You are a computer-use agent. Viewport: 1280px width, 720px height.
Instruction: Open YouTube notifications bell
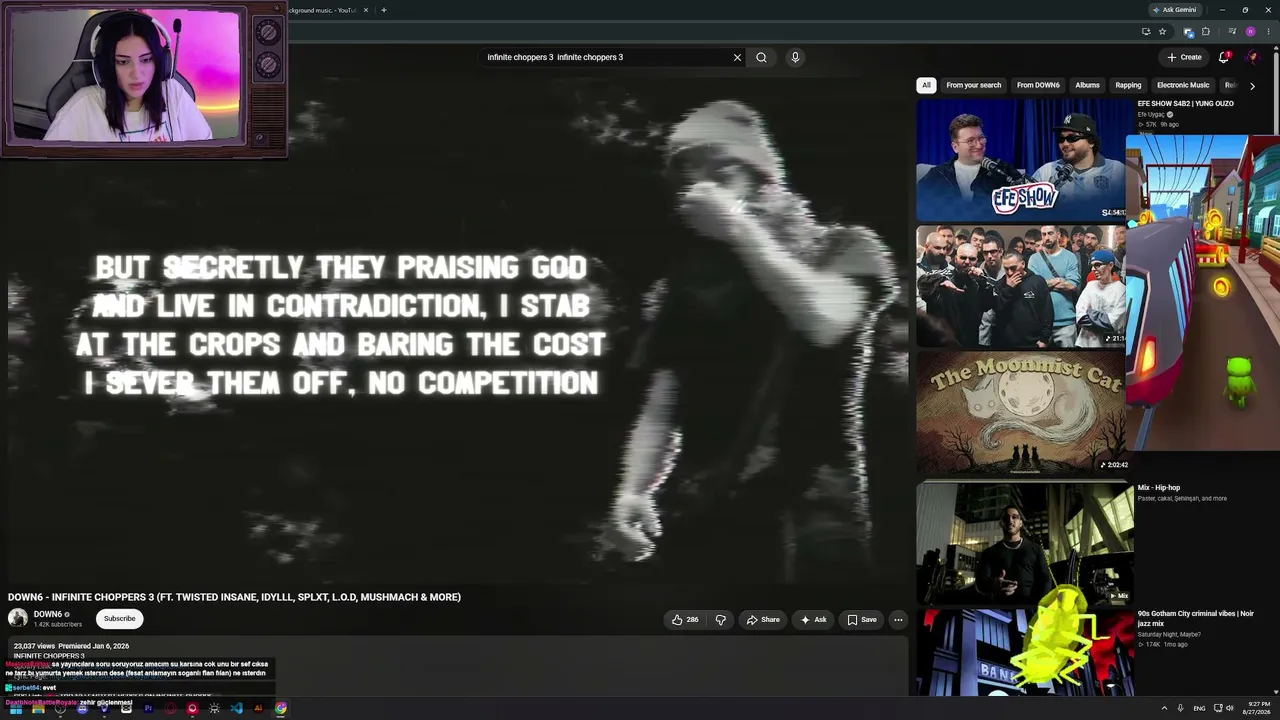click(1223, 57)
